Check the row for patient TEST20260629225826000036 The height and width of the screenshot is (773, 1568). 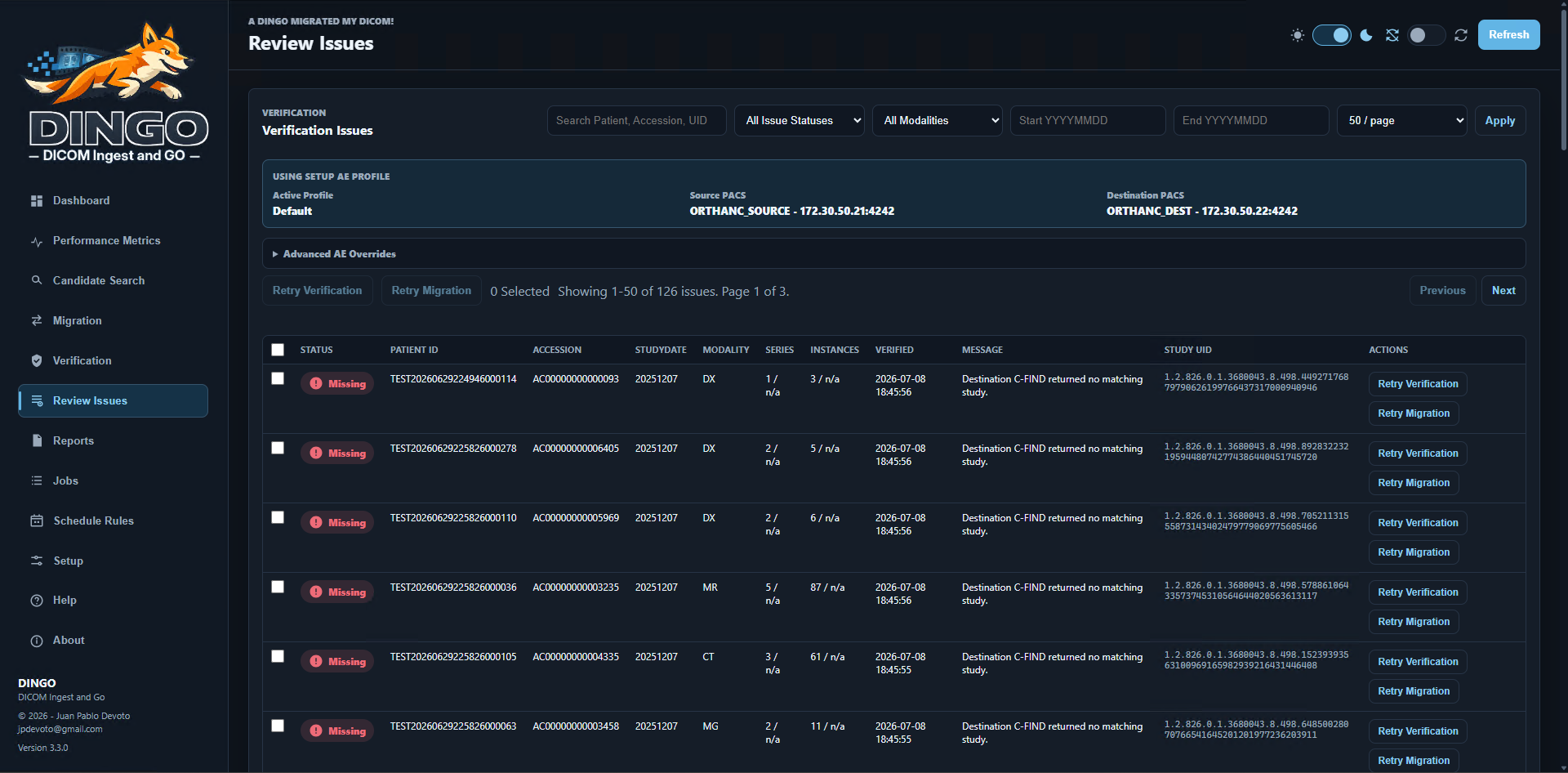278,587
